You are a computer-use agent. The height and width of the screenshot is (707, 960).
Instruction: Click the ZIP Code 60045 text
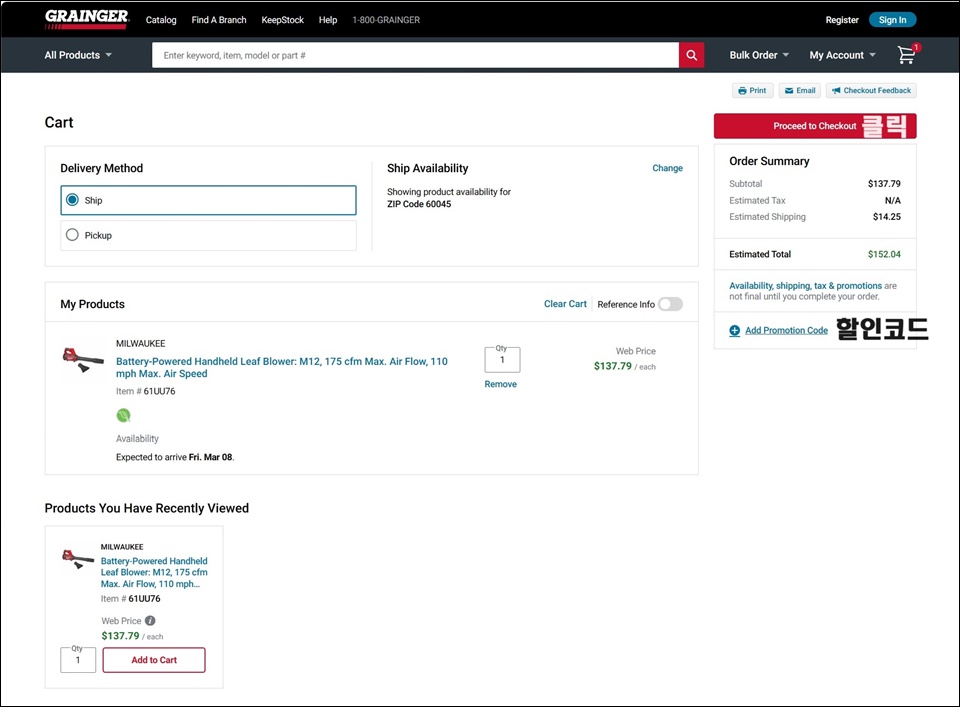[x=419, y=204]
